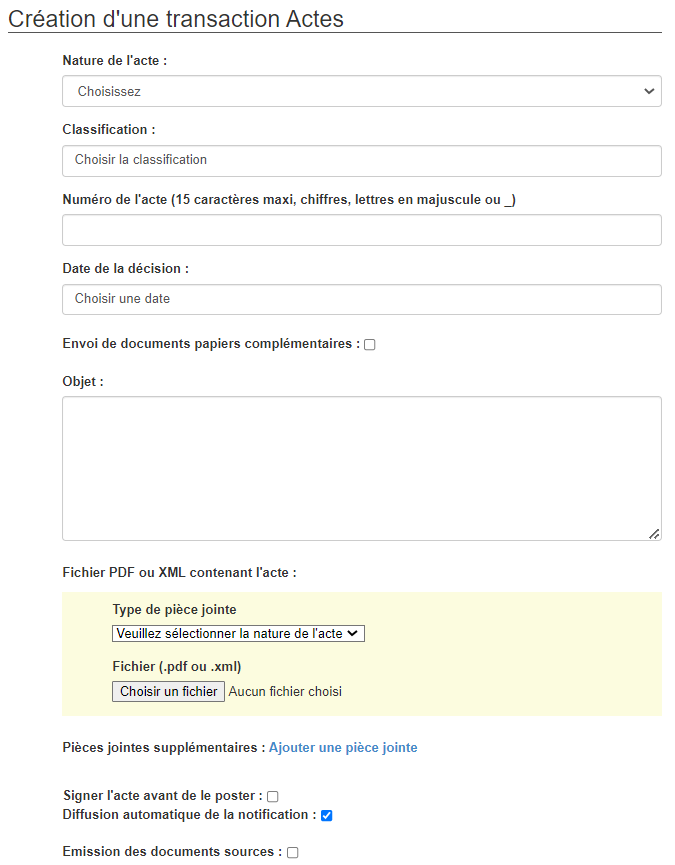This screenshot has width=675, height=865.
Task: Click inside the Objet text area
Action: click(x=361, y=468)
